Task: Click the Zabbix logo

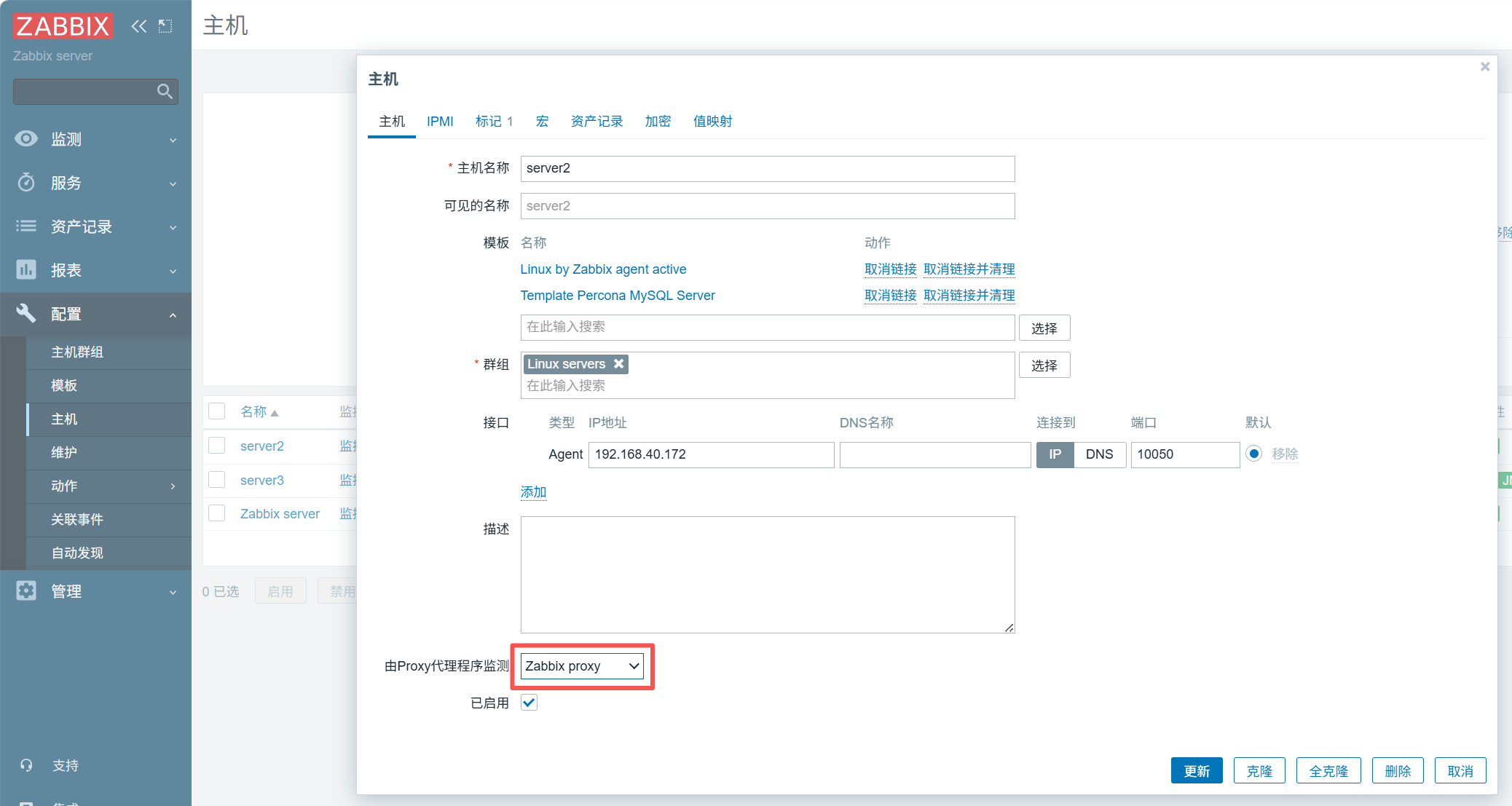Action: (x=63, y=26)
